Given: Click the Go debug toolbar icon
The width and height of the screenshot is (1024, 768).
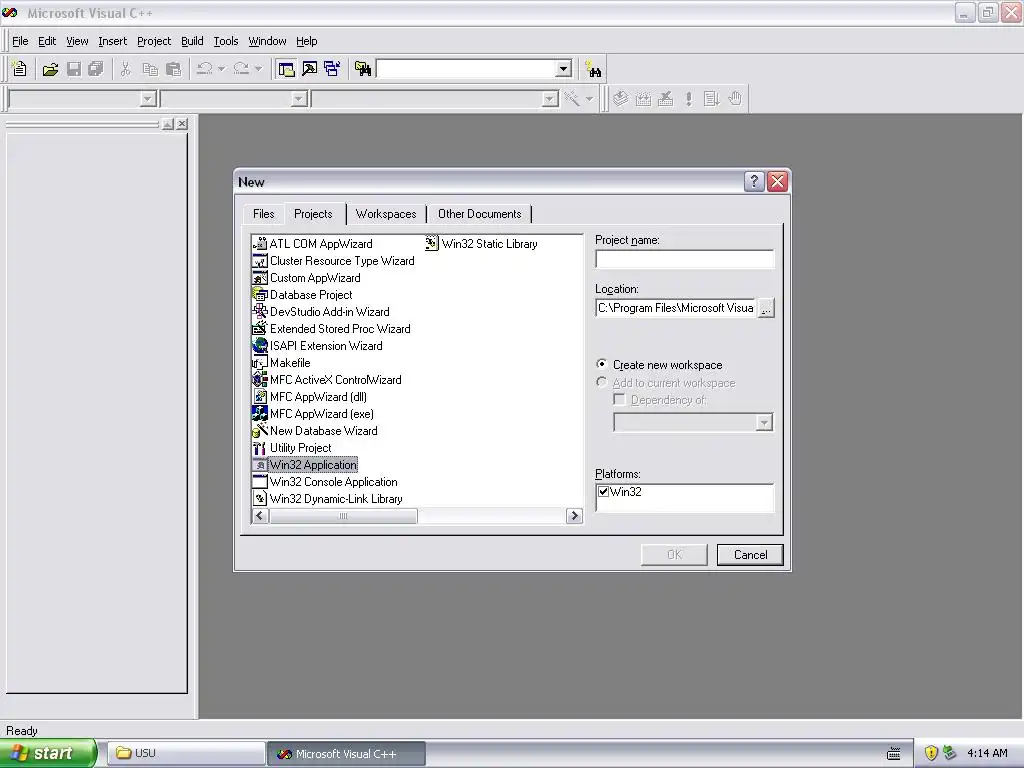Looking at the screenshot, I should click(x=711, y=99).
